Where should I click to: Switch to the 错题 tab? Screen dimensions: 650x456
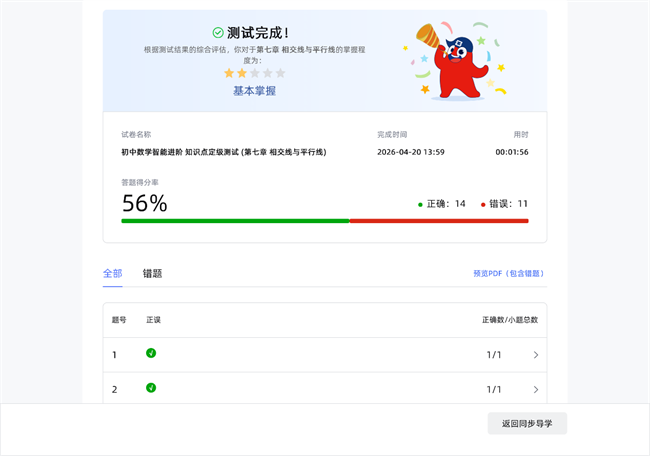point(152,273)
